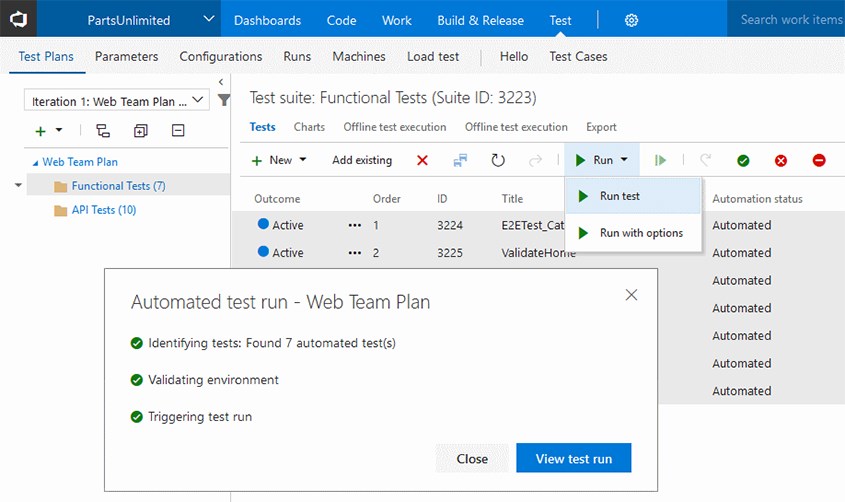The height and width of the screenshot is (502, 845).
Task: Click the green pass test icon
Action: 743,160
